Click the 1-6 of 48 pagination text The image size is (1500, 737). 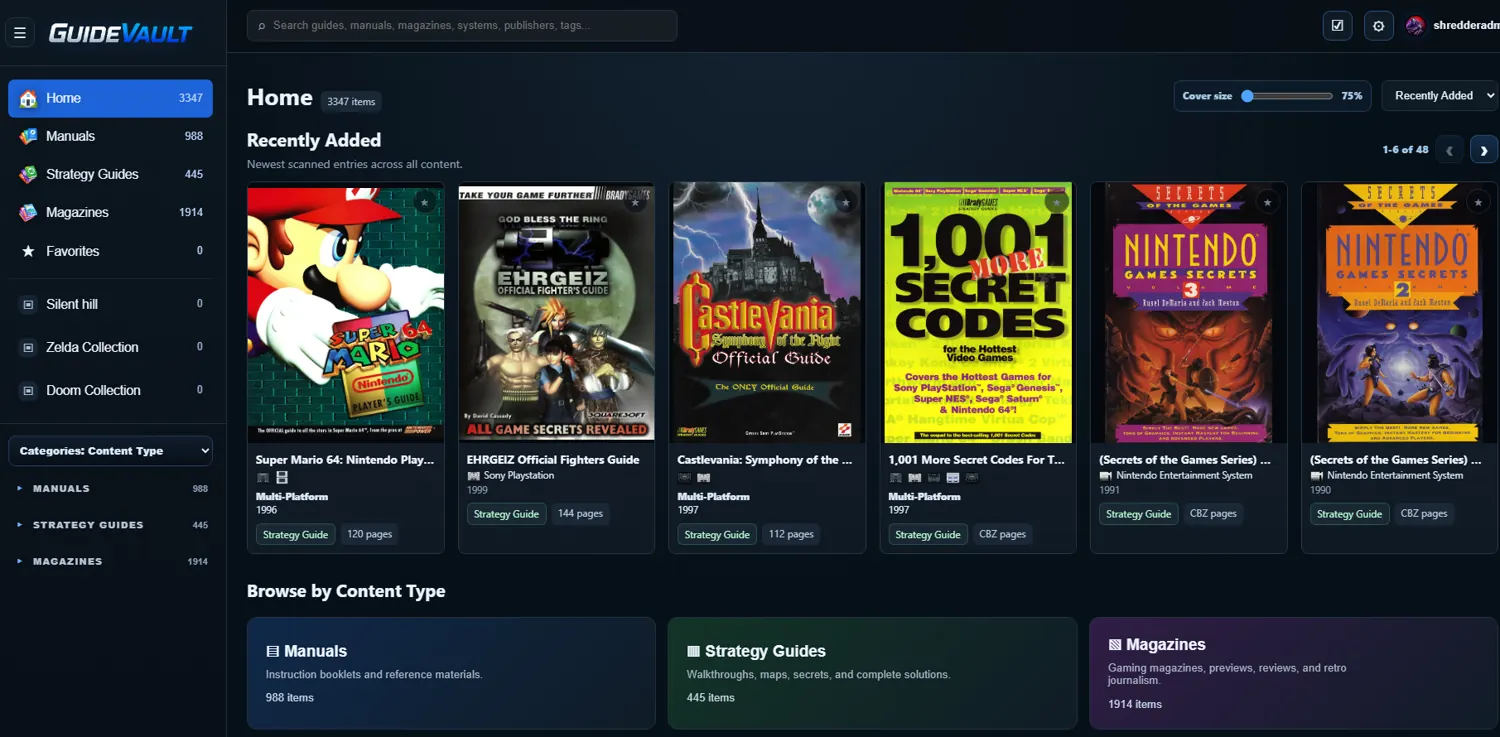(1405, 150)
